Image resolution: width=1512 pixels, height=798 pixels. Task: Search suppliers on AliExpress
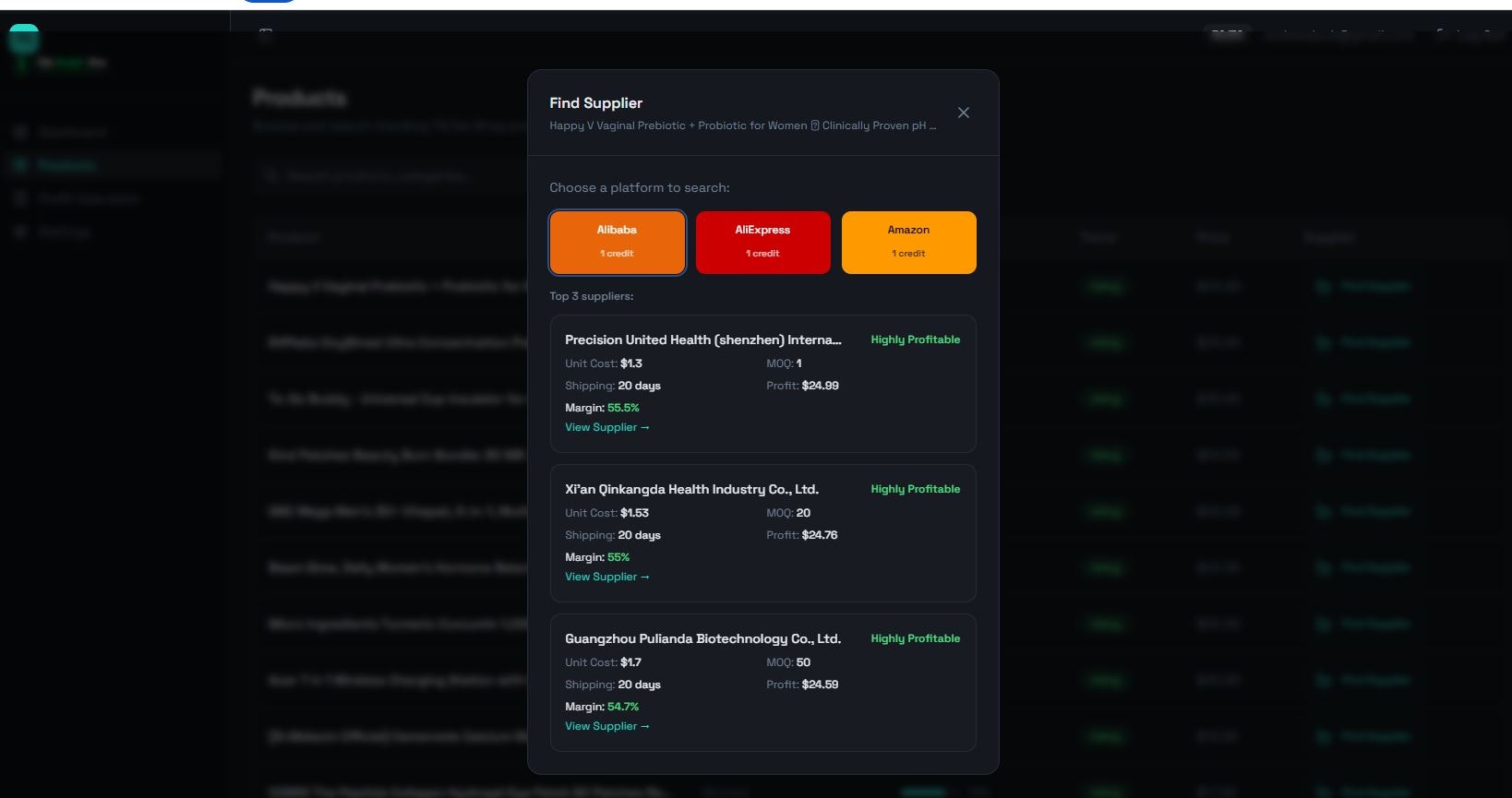click(x=763, y=243)
